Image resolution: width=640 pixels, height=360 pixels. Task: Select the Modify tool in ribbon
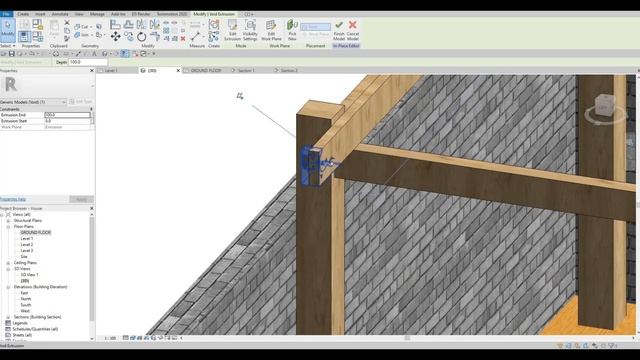8,29
